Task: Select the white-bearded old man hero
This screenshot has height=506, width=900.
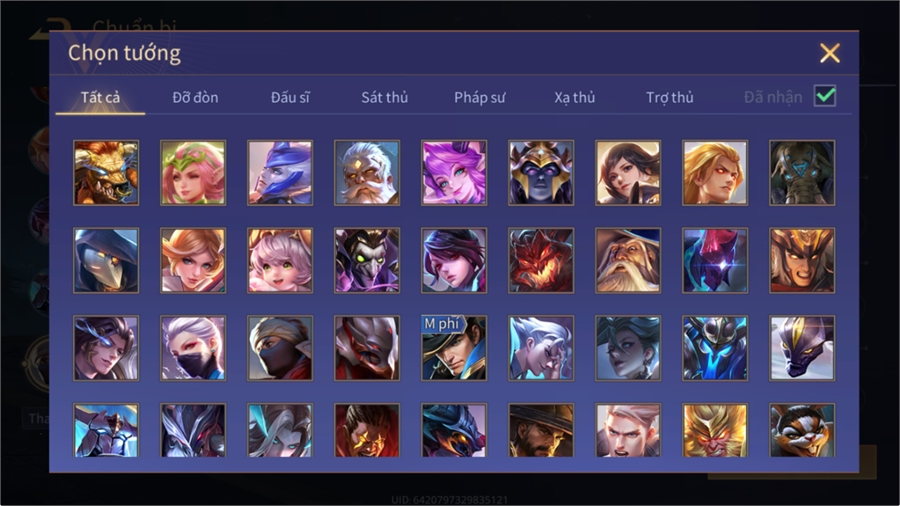Action: 367,173
